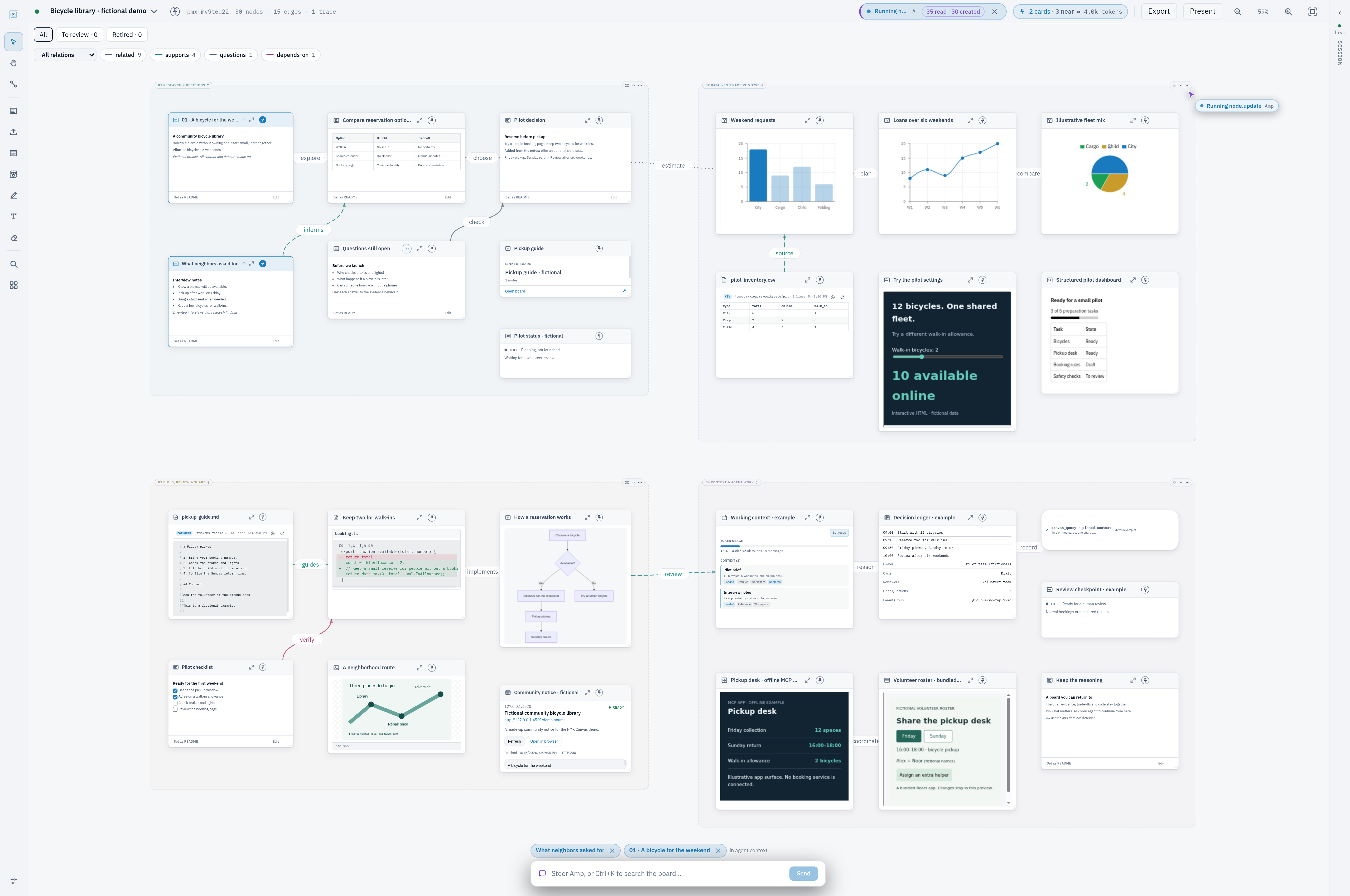
Task: Expand the Weekend requests card fullscreen
Action: pos(807,121)
